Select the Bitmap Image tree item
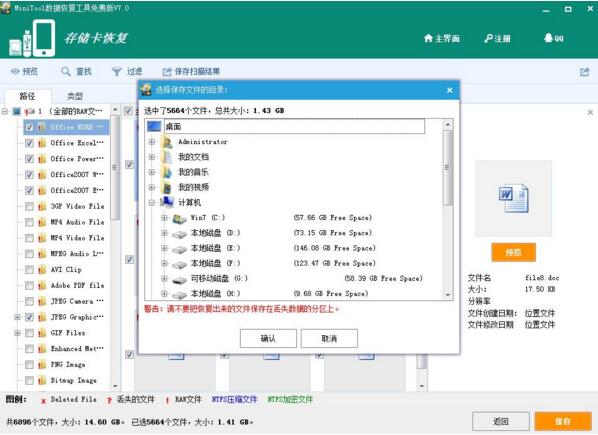 click(x=73, y=380)
